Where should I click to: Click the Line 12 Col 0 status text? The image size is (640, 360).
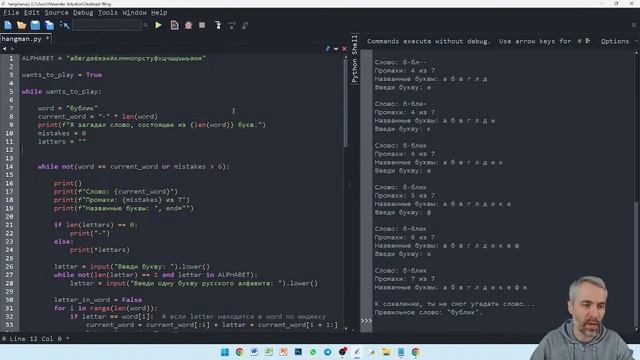(36, 339)
